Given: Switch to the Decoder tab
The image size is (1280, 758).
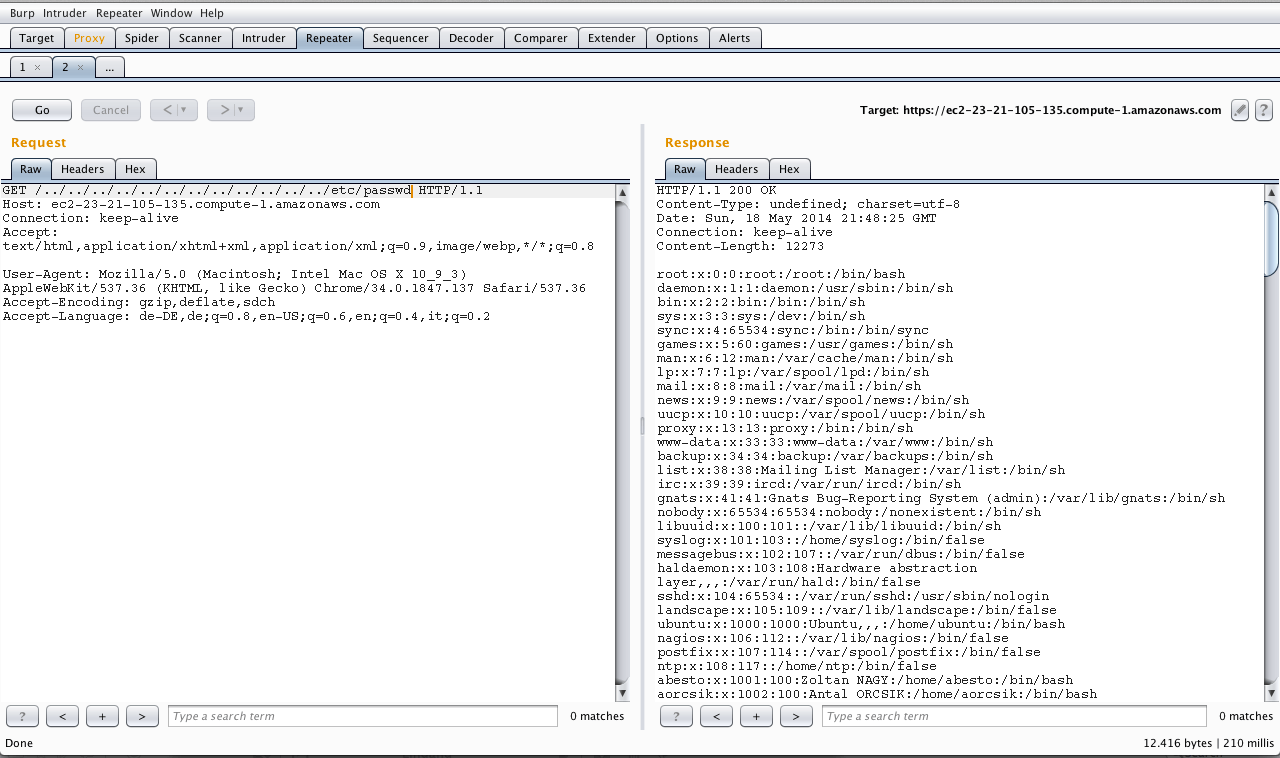Looking at the screenshot, I should pos(471,38).
